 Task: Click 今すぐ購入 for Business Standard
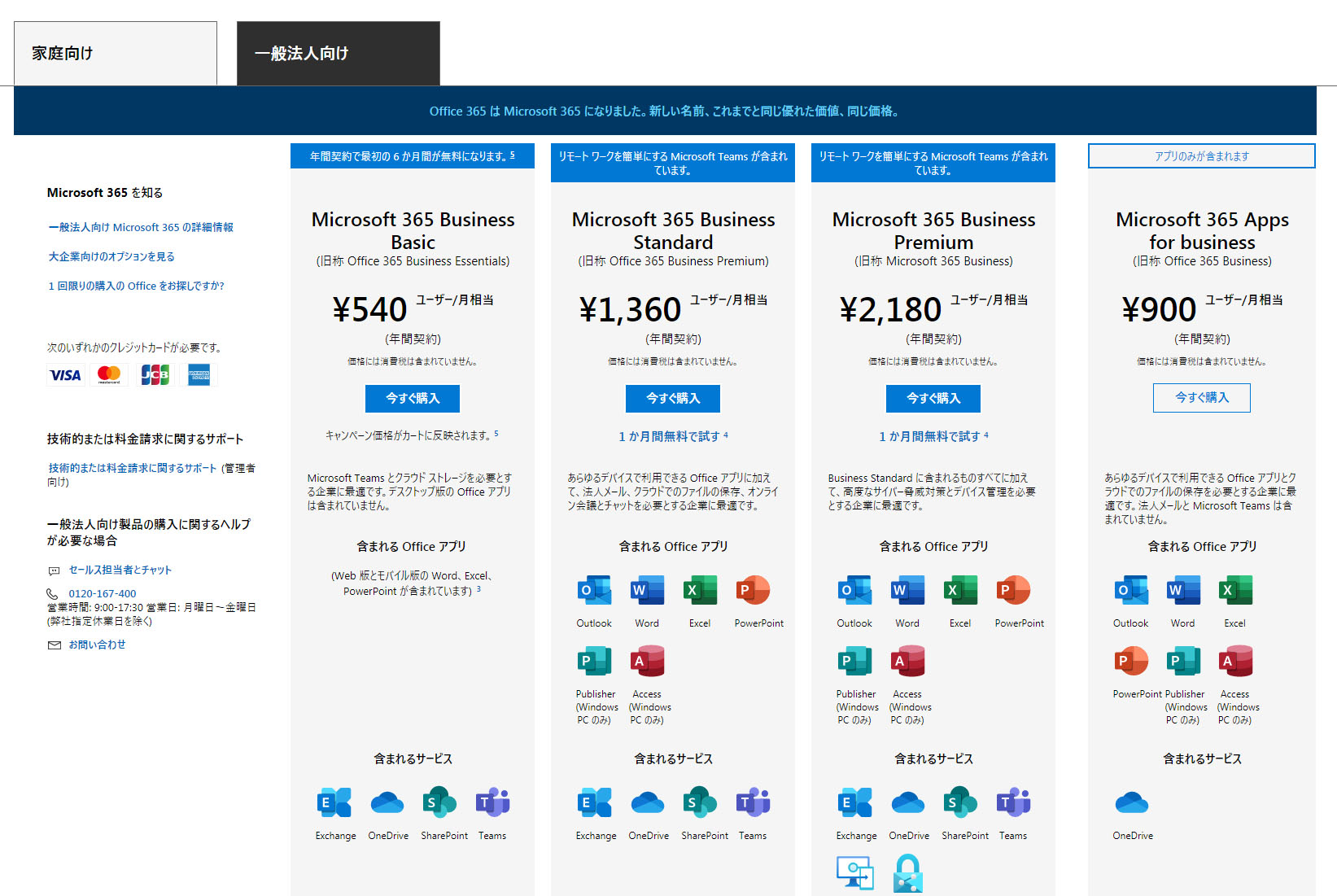click(673, 399)
